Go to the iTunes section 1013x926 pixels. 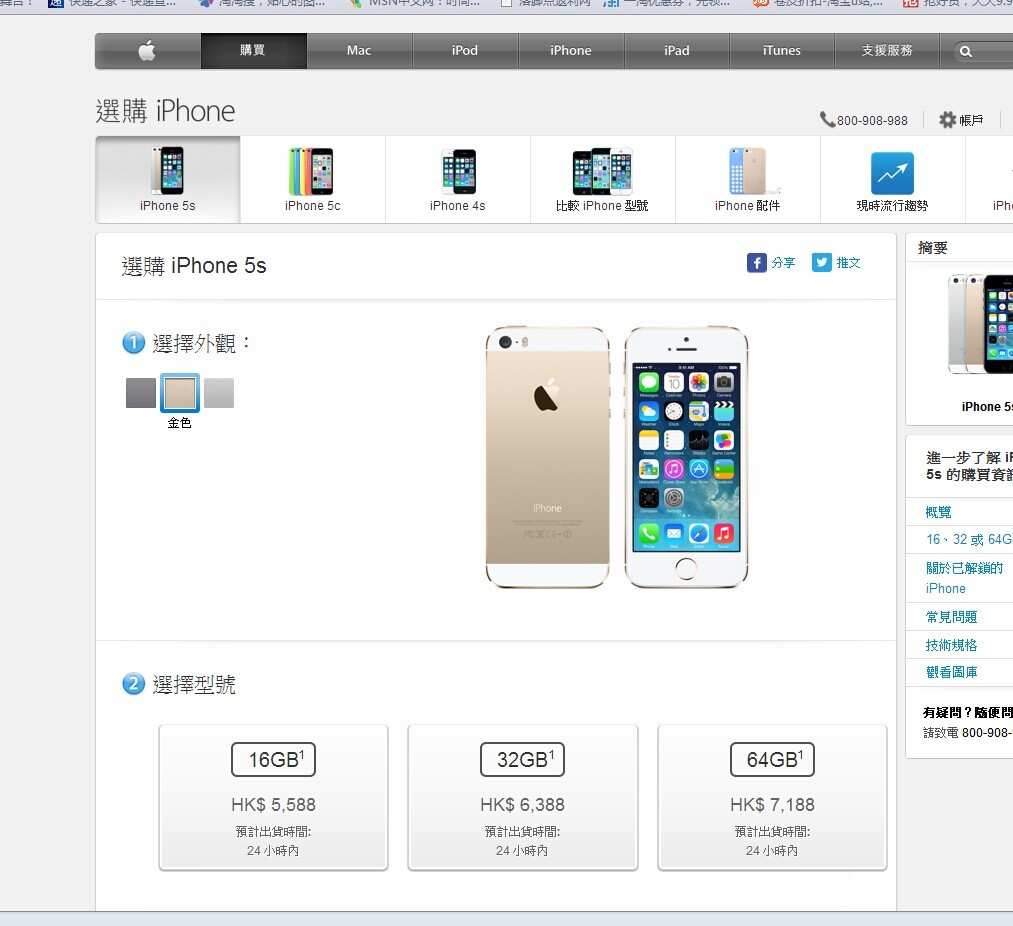pos(782,50)
